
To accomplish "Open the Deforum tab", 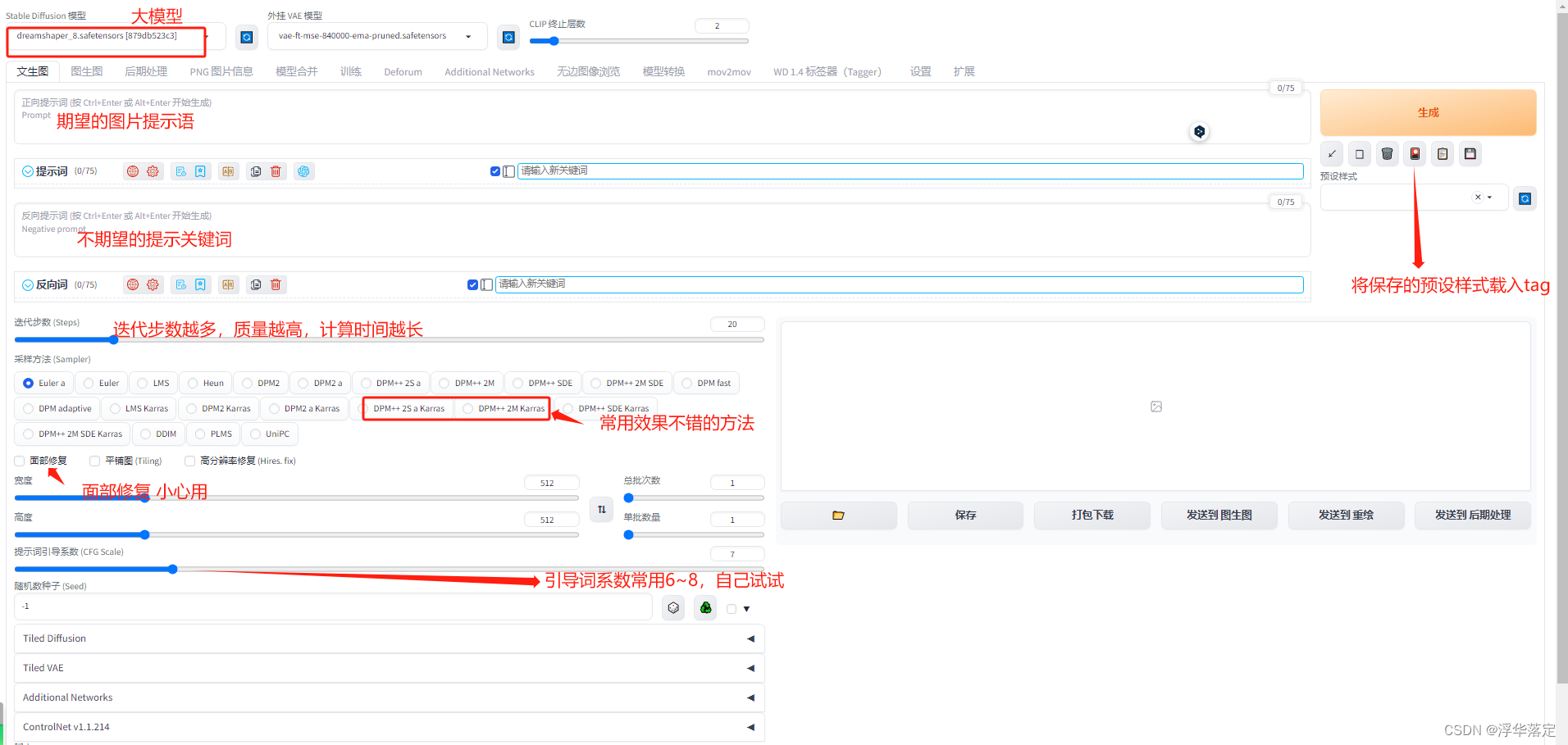I will pos(403,71).
